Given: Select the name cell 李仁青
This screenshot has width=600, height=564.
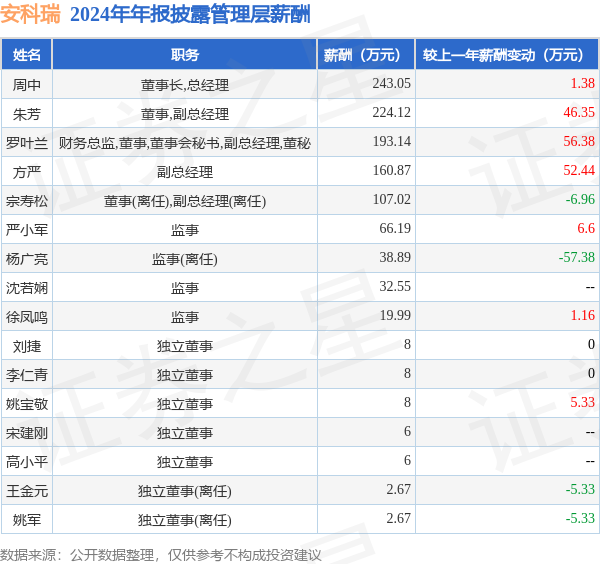Looking at the screenshot, I should coord(26,375).
